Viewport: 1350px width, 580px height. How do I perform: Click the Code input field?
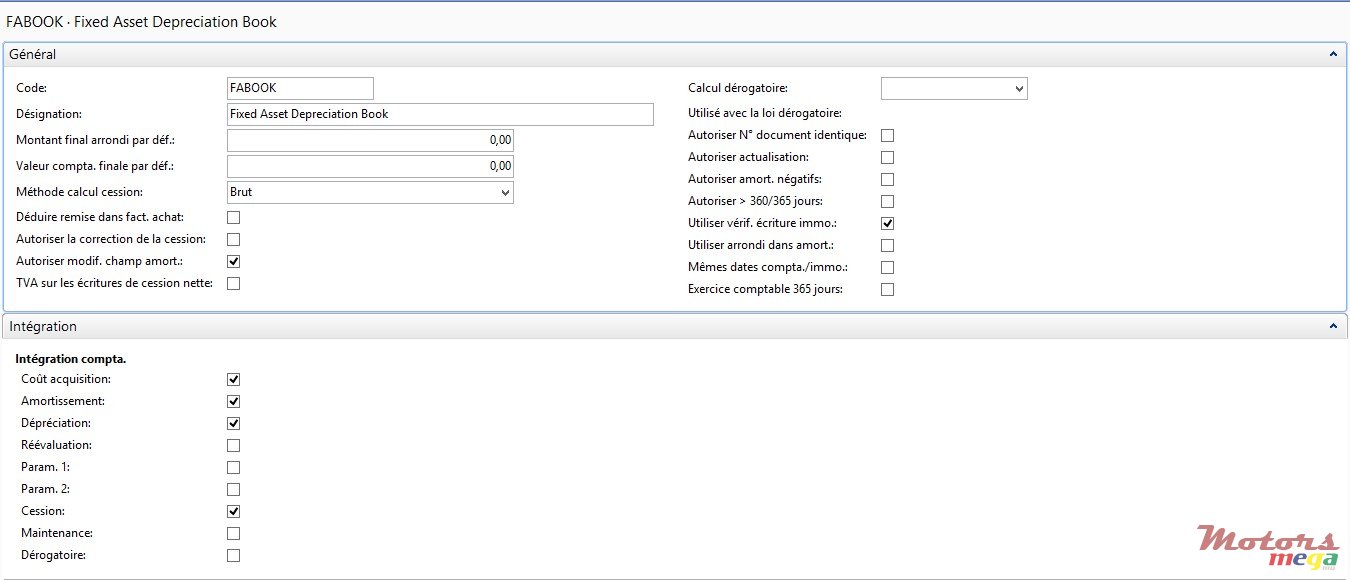tap(300, 89)
